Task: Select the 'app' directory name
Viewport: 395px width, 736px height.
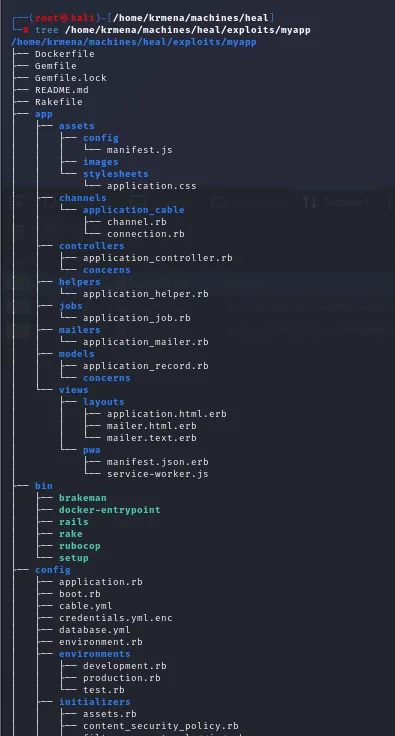Action: [44, 114]
